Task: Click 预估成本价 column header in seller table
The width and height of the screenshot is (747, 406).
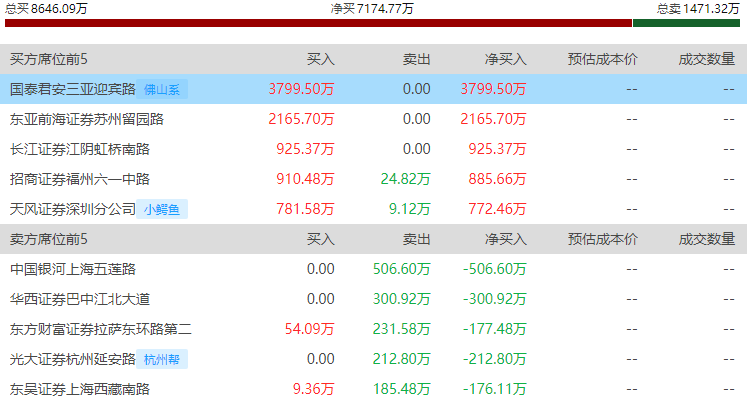Action: tap(603, 239)
